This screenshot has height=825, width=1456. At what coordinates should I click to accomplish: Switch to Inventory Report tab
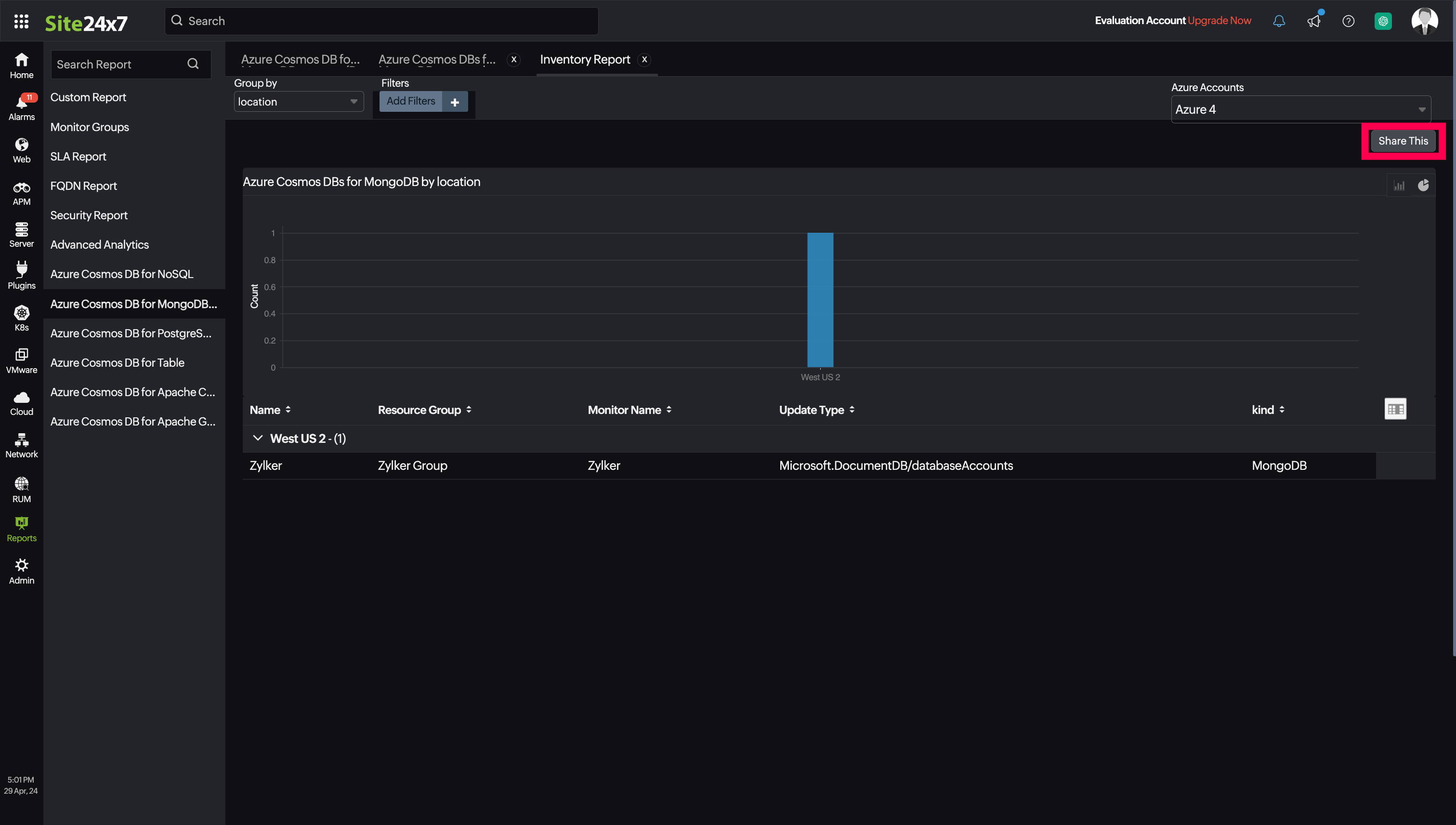(585, 59)
